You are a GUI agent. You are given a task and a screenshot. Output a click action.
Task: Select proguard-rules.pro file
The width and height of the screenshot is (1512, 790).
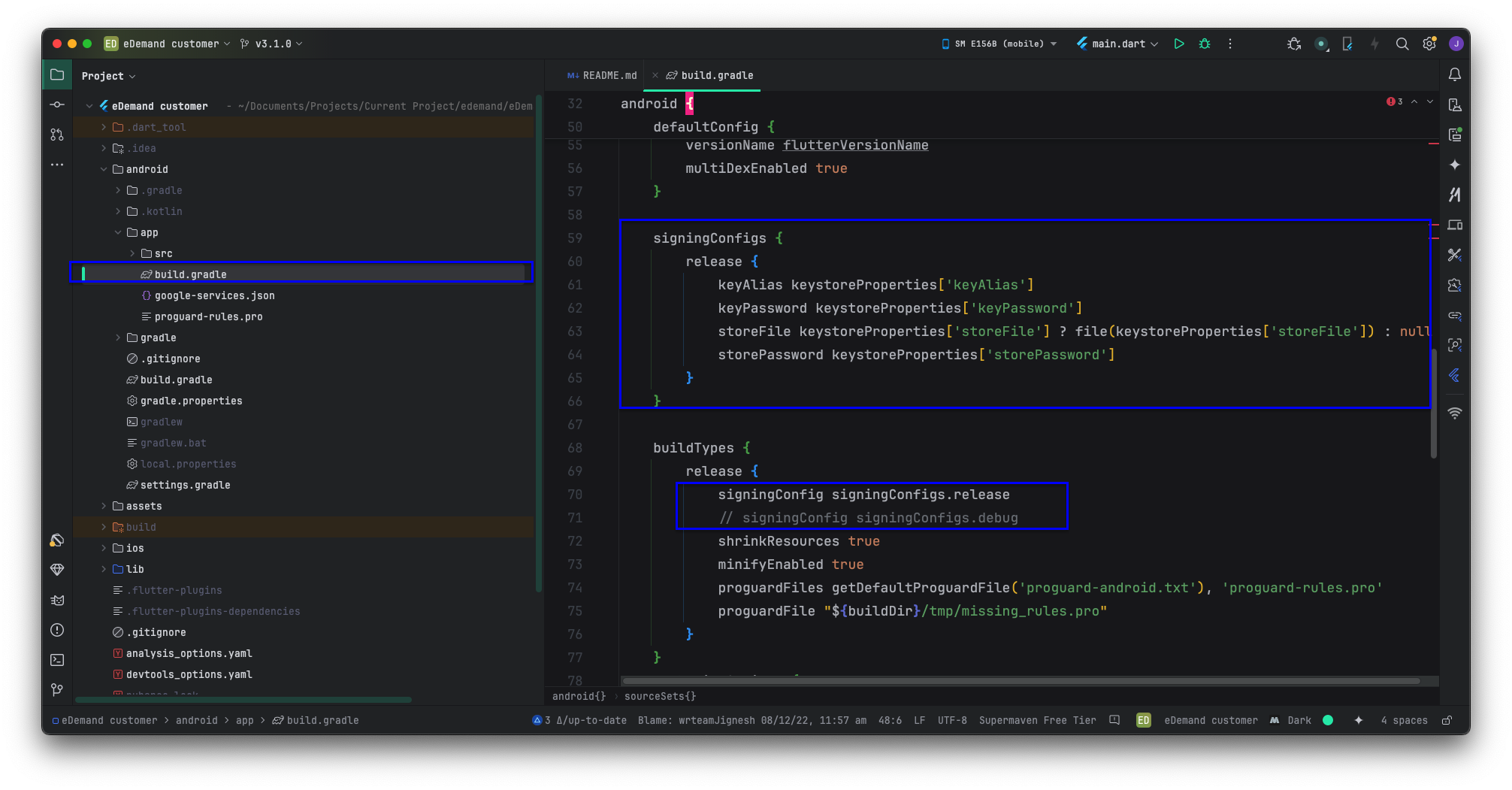click(x=208, y=316)
